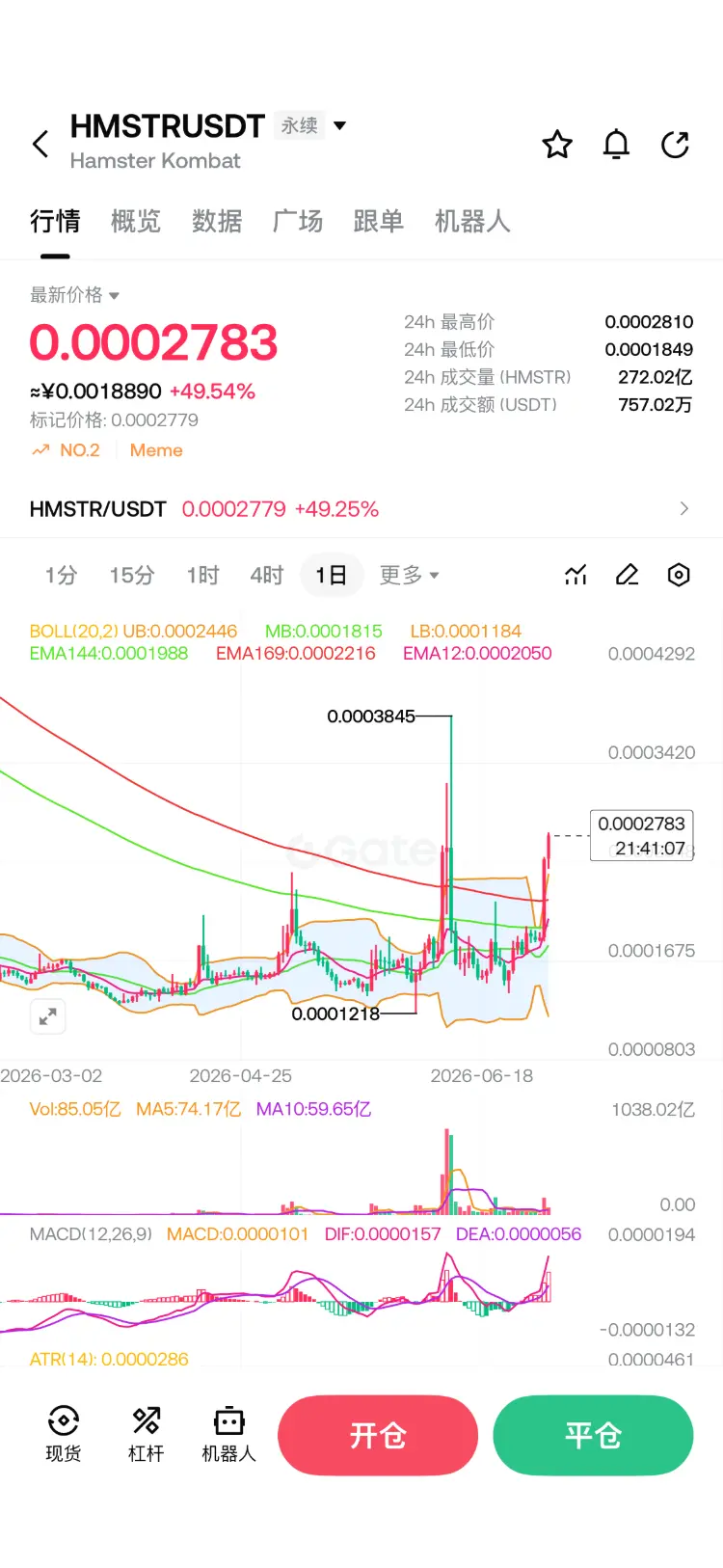Viewport: 723px width, 1568px height.
Task: Tap the current price tag 0.0002783 on chart
Action: (x=641, y=835)
